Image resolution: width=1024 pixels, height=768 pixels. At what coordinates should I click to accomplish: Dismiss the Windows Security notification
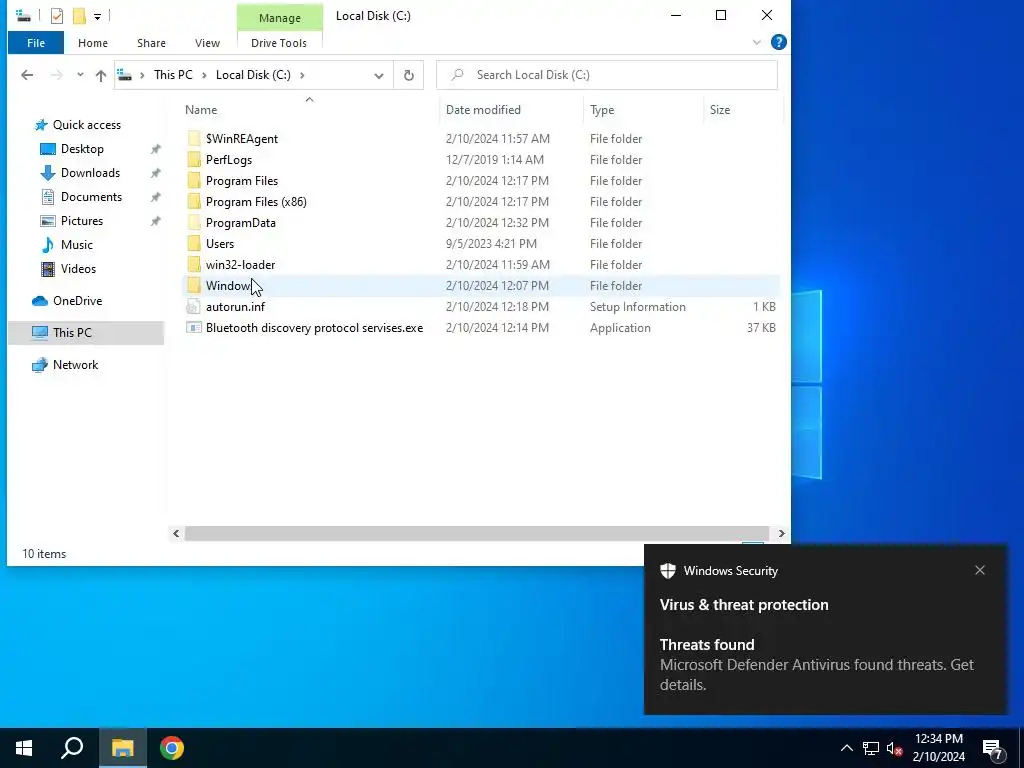[x=980, y=570]
